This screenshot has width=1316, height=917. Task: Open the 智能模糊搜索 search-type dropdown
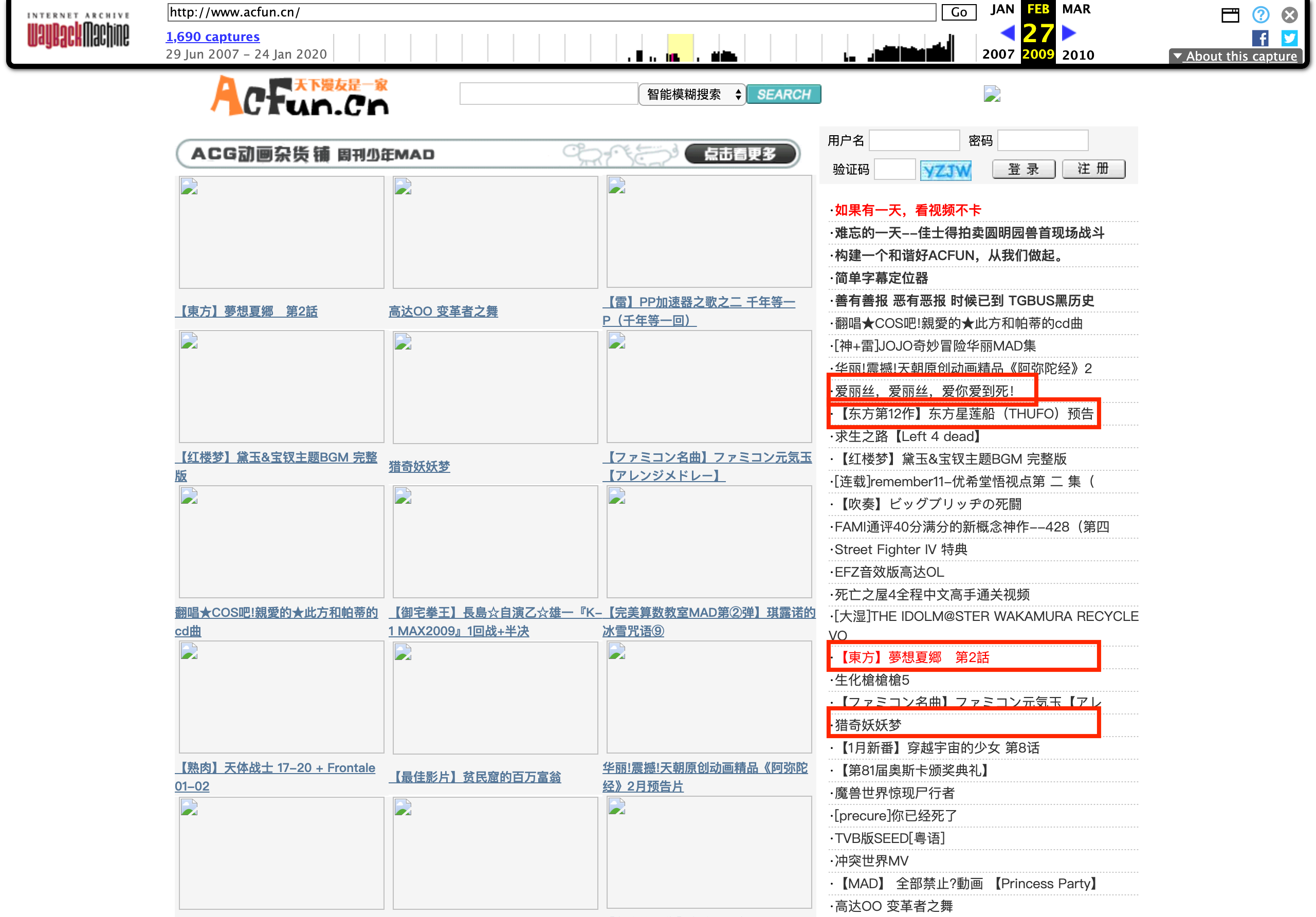click(x=692, y=95)
